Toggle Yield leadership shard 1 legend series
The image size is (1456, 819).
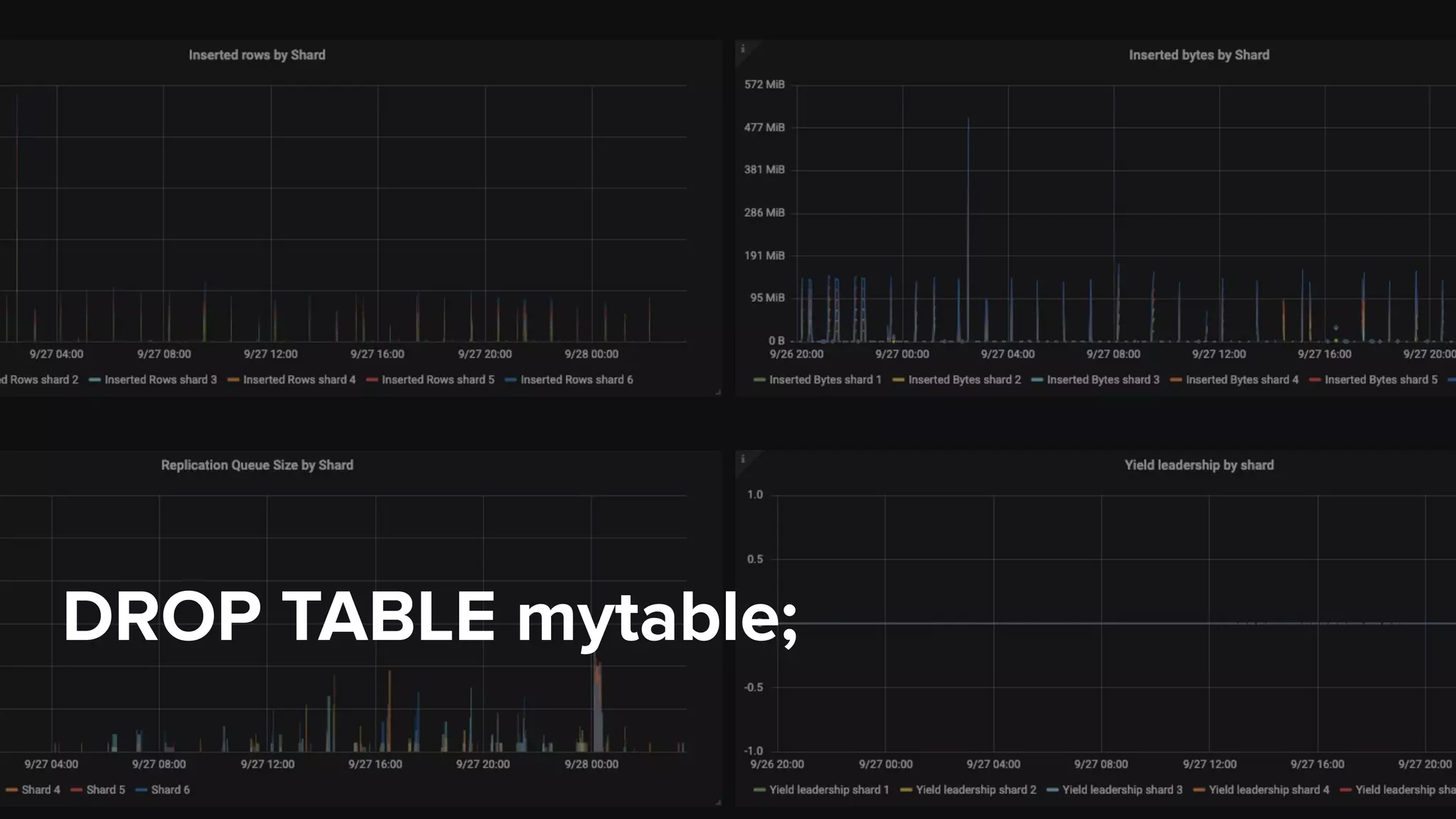(x=829, y=790)
